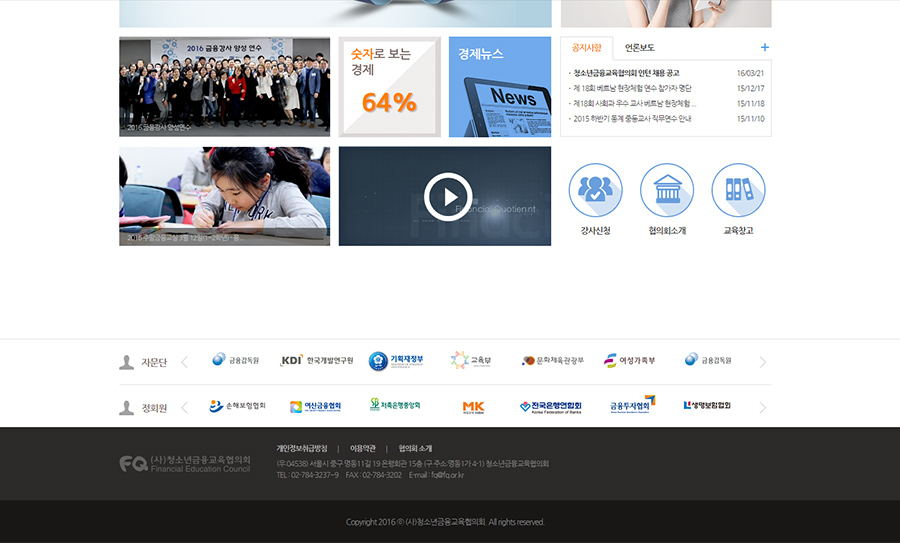This screenshot has width=900, height=543.
Task: Open the 교육창고 binders icon
Action: (738, 191)
